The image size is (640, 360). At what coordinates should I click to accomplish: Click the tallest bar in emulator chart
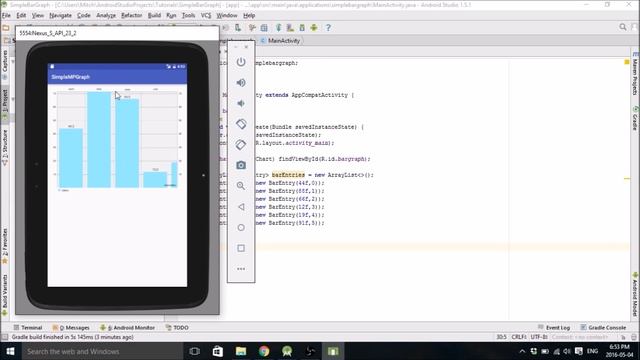point(99,140)
